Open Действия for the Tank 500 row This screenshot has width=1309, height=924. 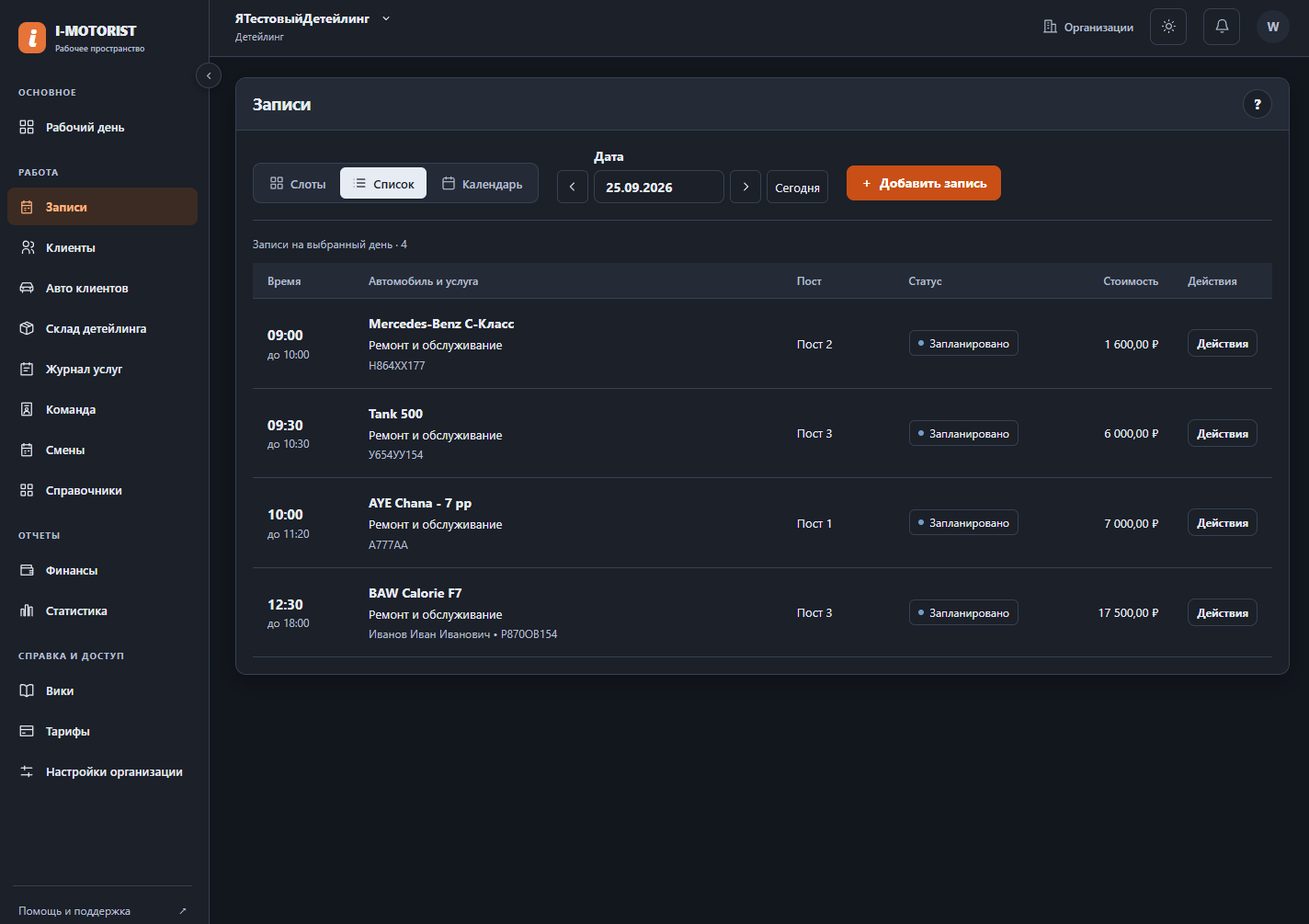(x=1223, y=433)
